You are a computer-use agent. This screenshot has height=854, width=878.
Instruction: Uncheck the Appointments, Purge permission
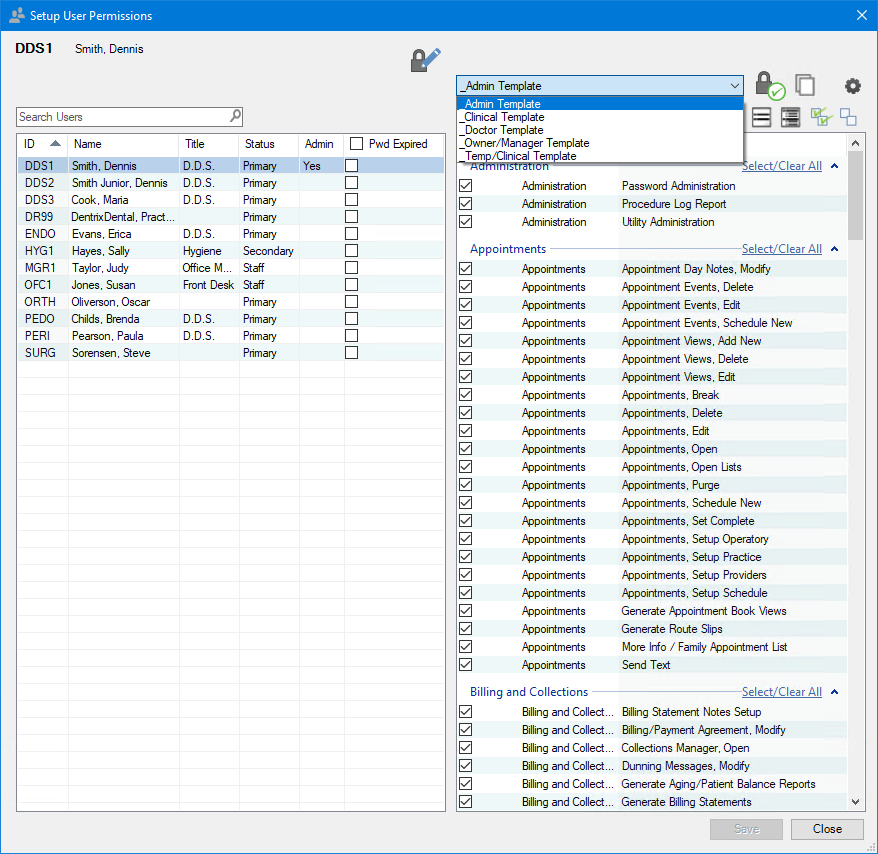coord(465,485)
